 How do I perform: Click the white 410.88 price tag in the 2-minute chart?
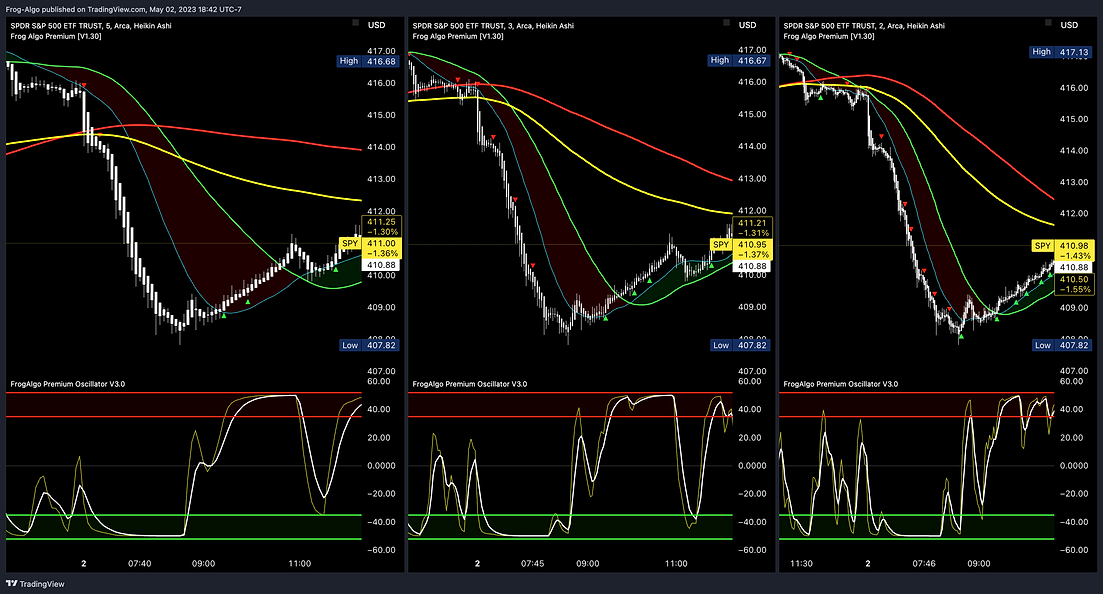pos(1074,267)
